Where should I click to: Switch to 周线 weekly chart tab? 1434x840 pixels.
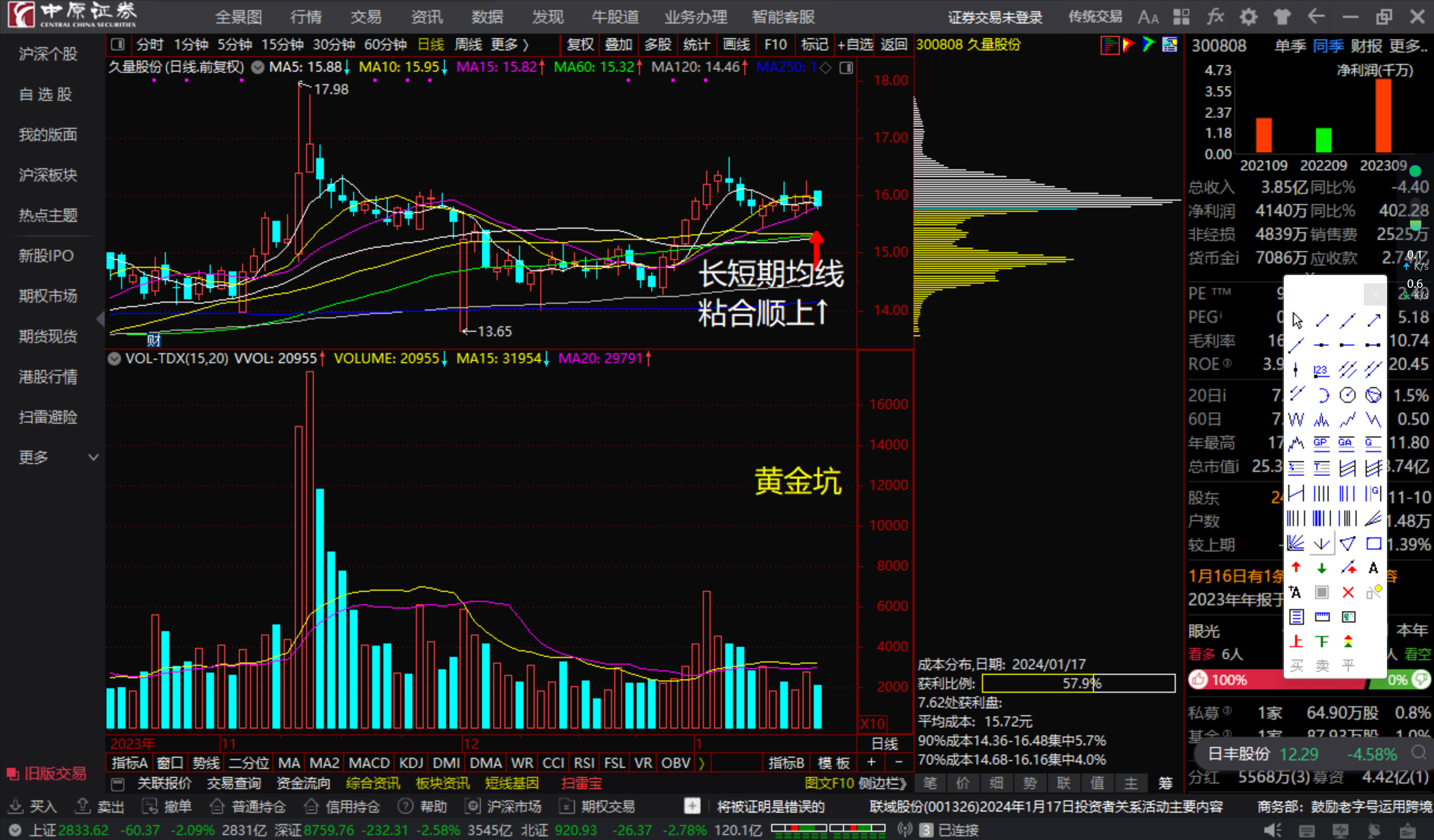pos(469,45)
